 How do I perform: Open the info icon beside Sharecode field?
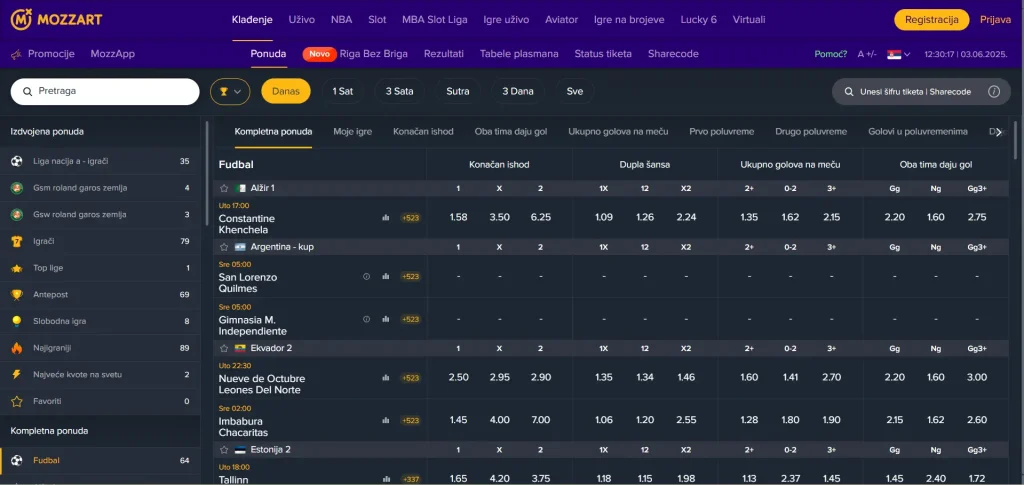[x=994, y=91]
